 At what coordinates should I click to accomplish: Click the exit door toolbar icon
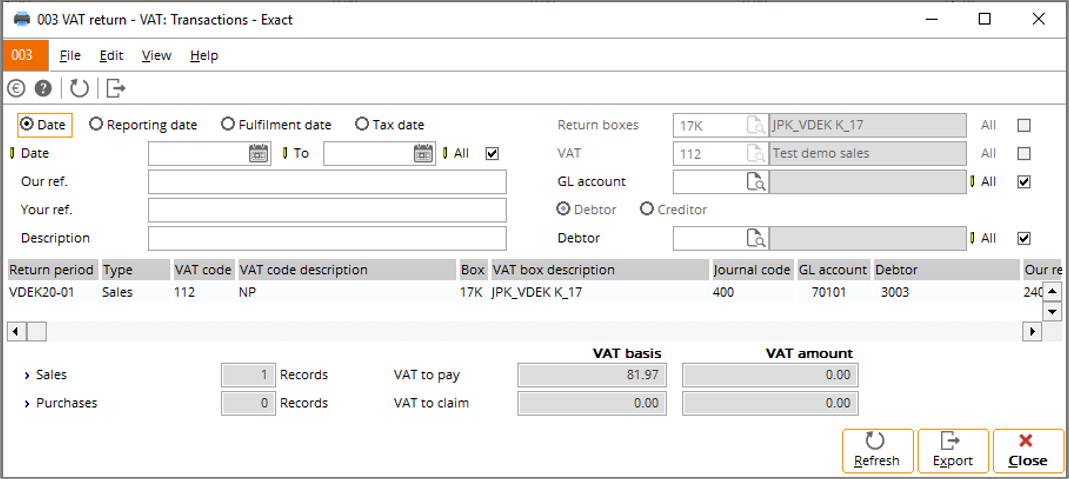tap(116, 89)
